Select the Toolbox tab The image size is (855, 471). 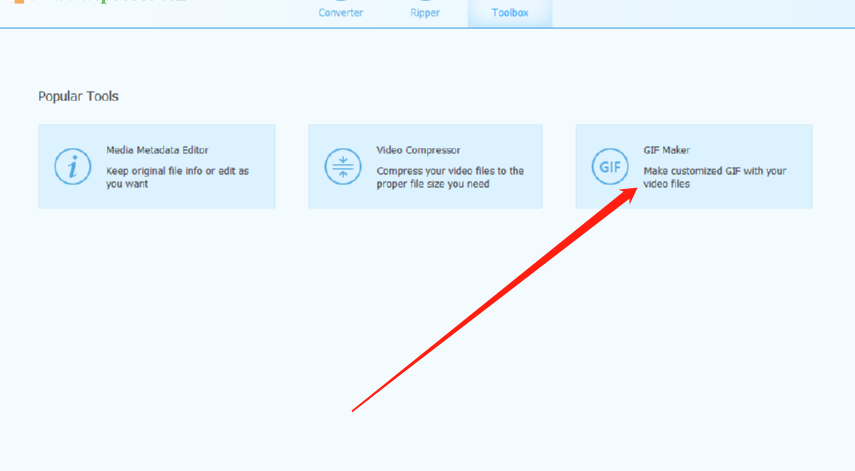[510, 13]
